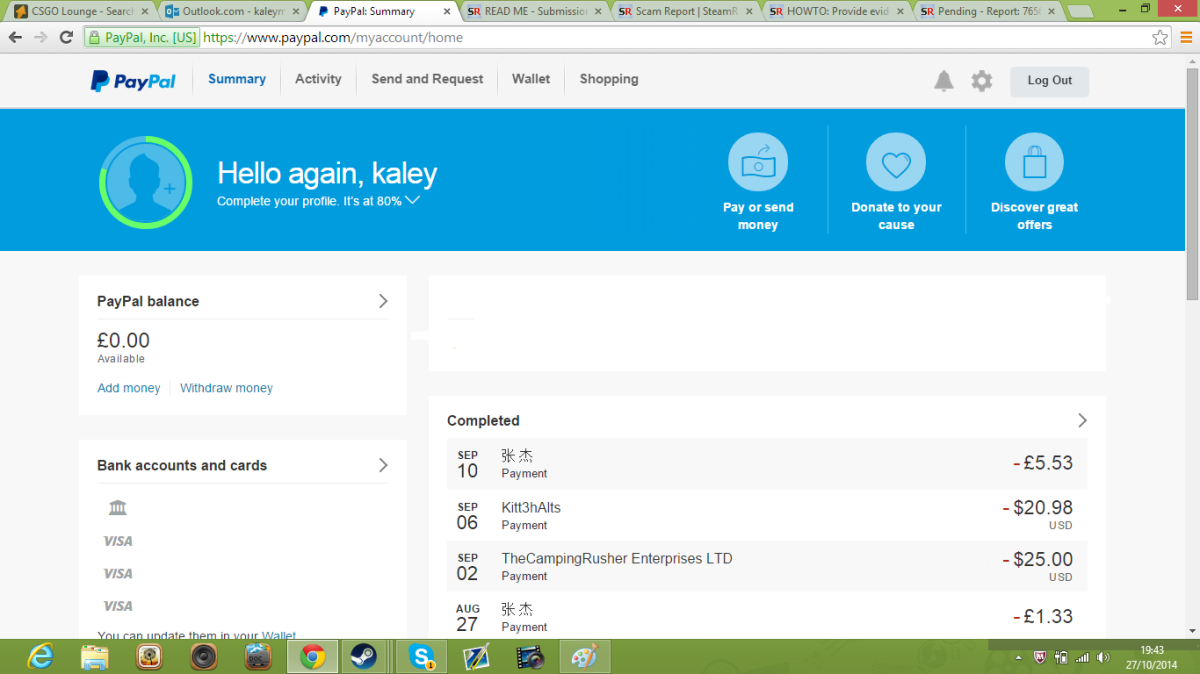Launch Steam from the taskbar
Screen dimensions: 1200x674
click(362, 657)
